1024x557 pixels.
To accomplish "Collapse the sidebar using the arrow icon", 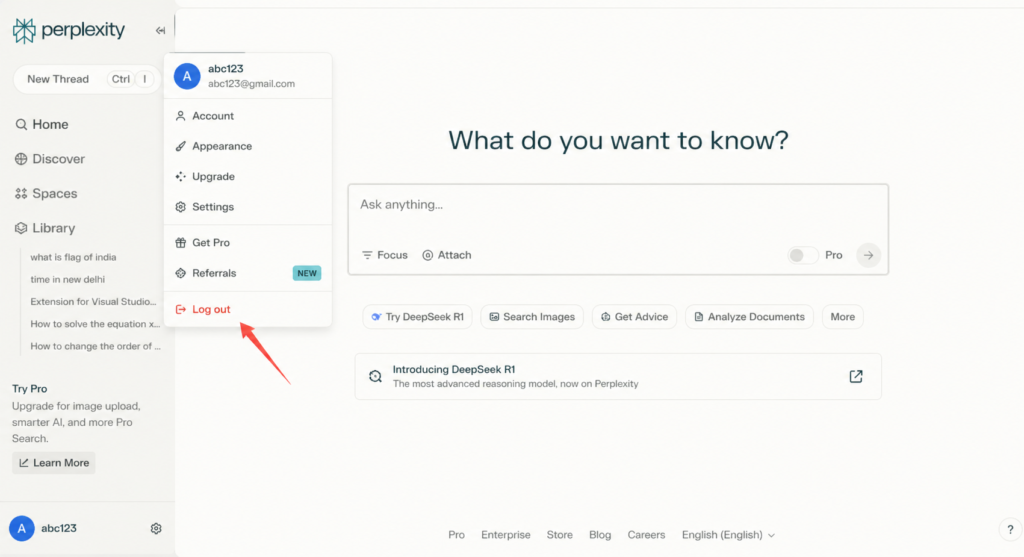I will tap(160, 31).
